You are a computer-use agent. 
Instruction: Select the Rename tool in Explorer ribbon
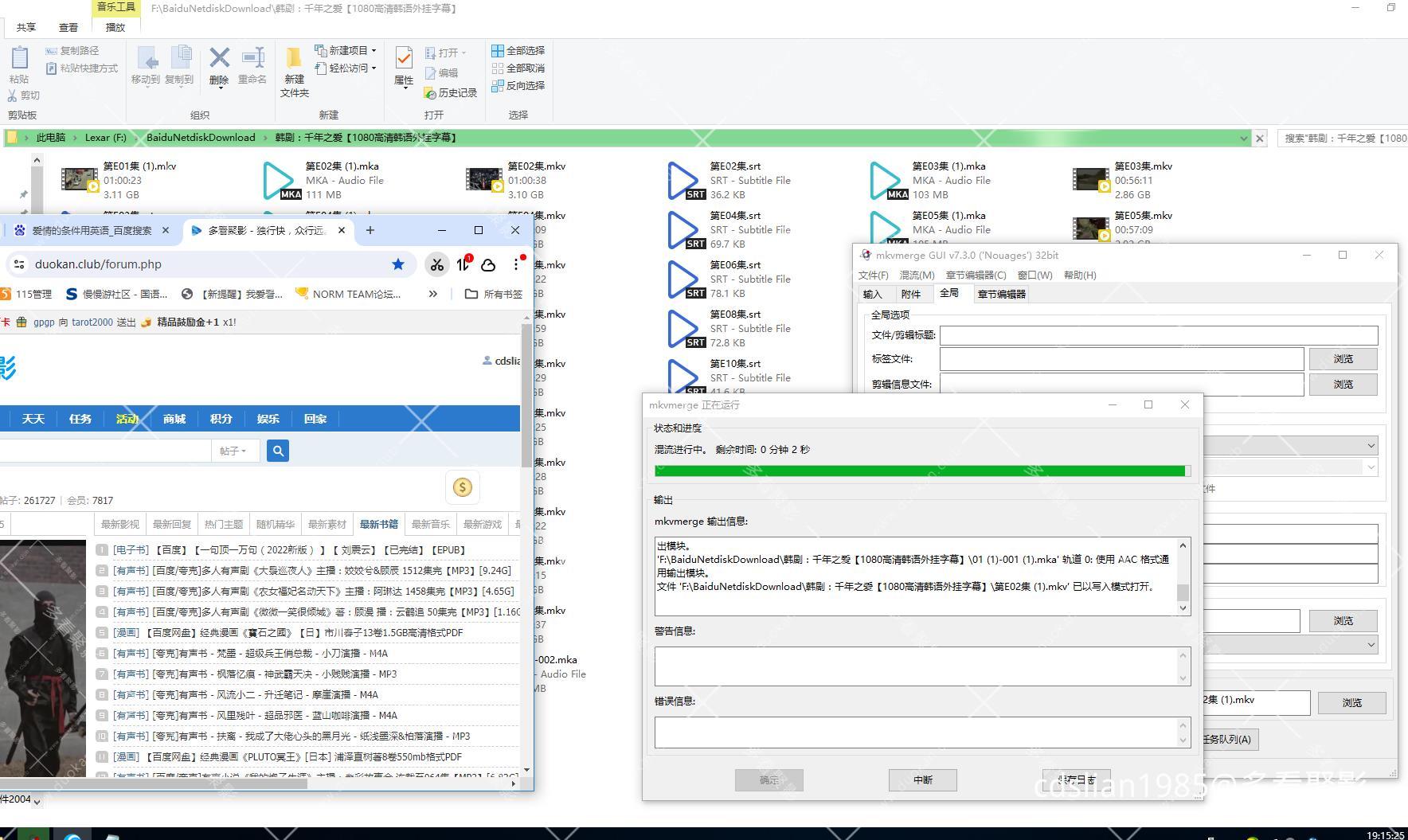tap(252, 64)
